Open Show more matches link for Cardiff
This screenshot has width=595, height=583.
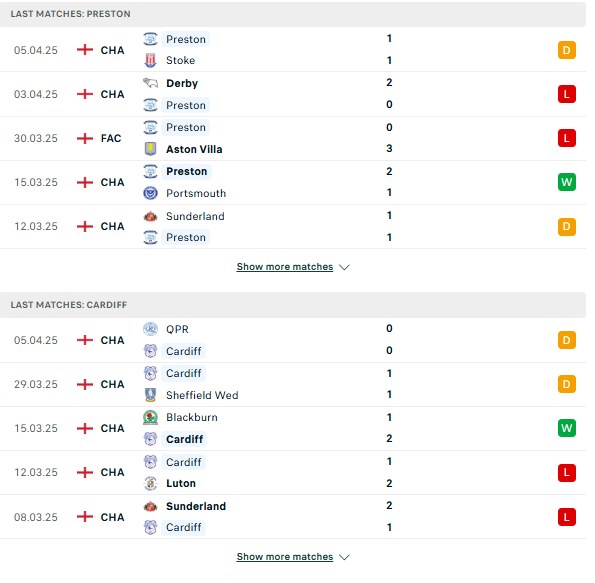pyautogui.click(x=285, y=557)
